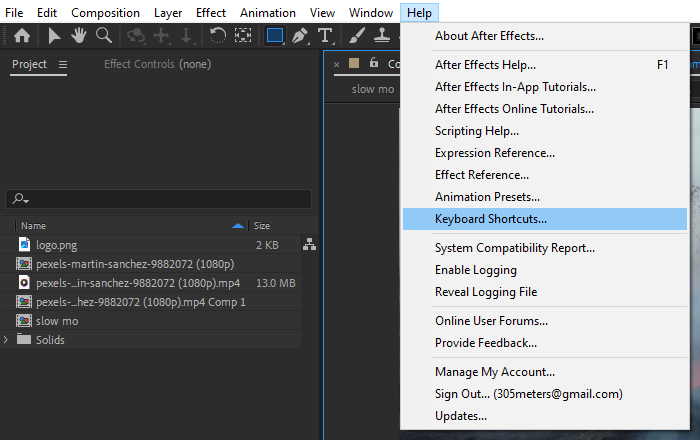The width and height of the screenshot is (700, 440).
Task: Toggle the composition panel lock icon
Action: [374, 63]
